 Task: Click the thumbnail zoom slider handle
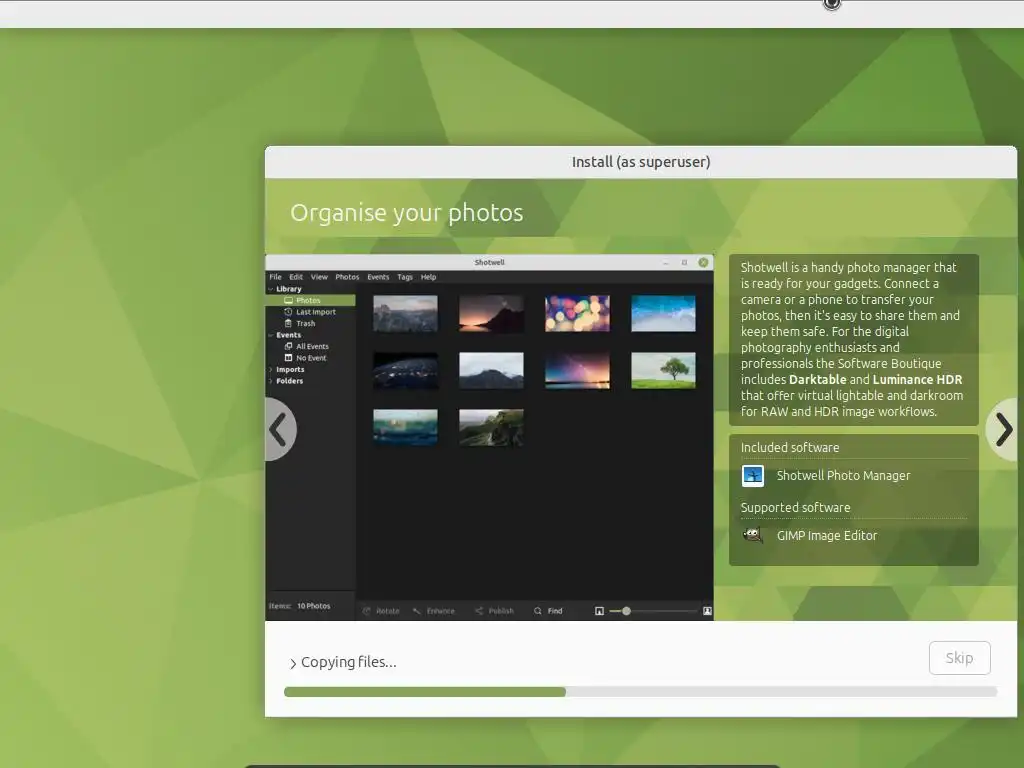[x=626, y=611]
